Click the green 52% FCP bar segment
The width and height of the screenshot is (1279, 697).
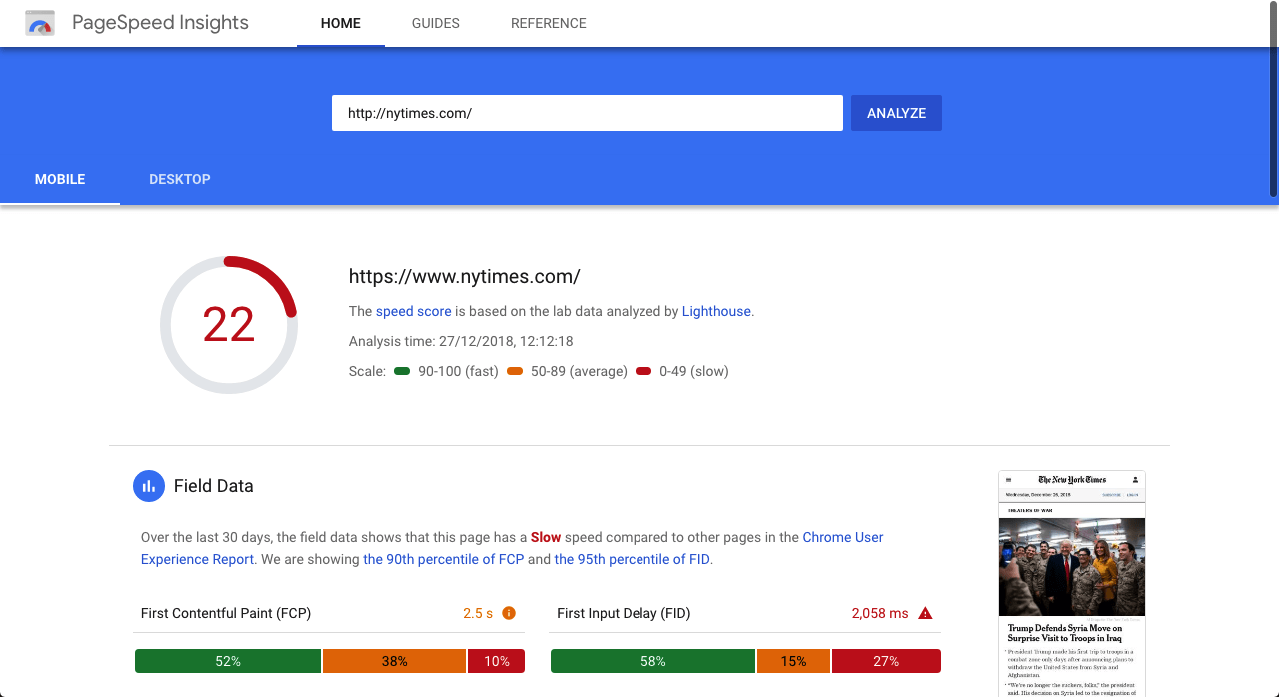click(228, 661)
